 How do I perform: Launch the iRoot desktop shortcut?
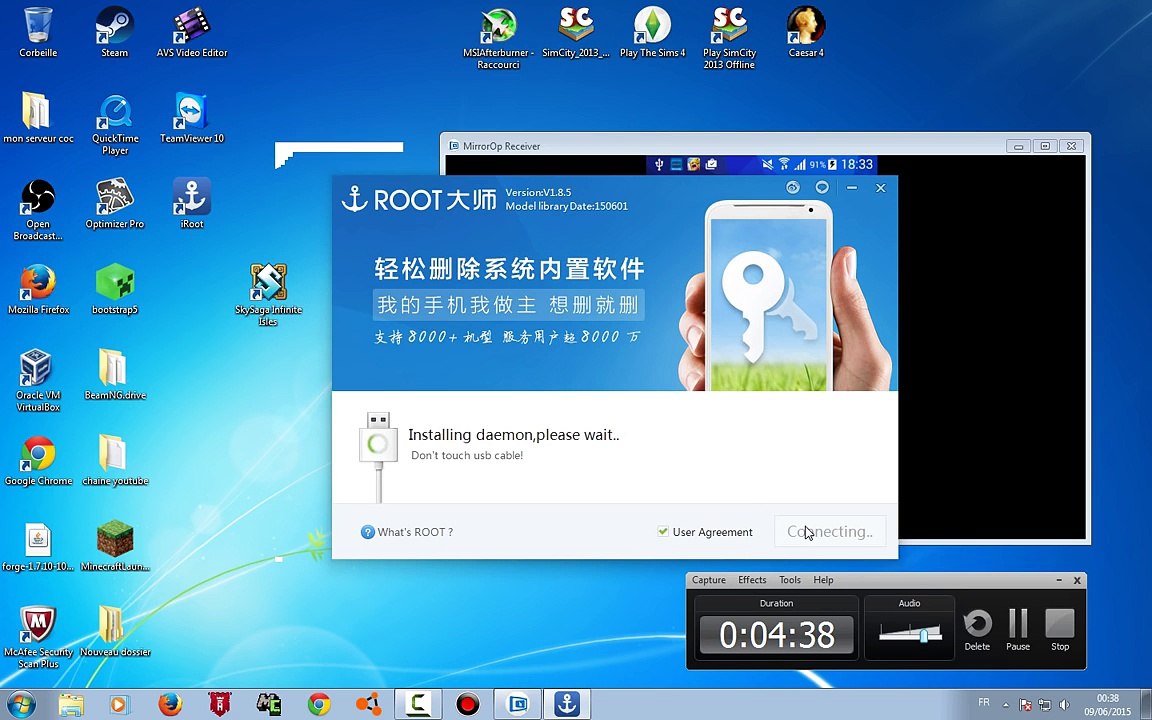point(192,204)
